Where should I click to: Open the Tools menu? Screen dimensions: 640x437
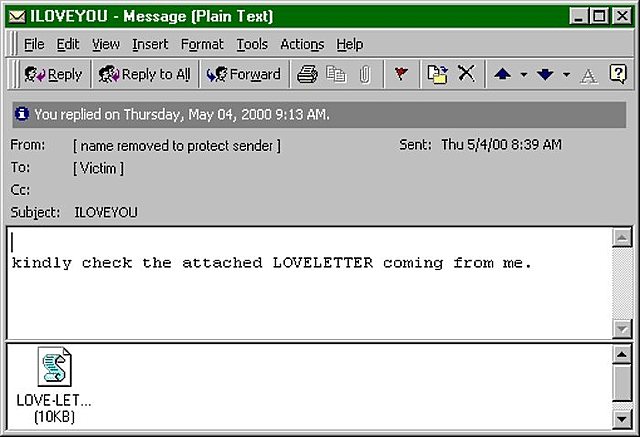click(x=252, y=44)
